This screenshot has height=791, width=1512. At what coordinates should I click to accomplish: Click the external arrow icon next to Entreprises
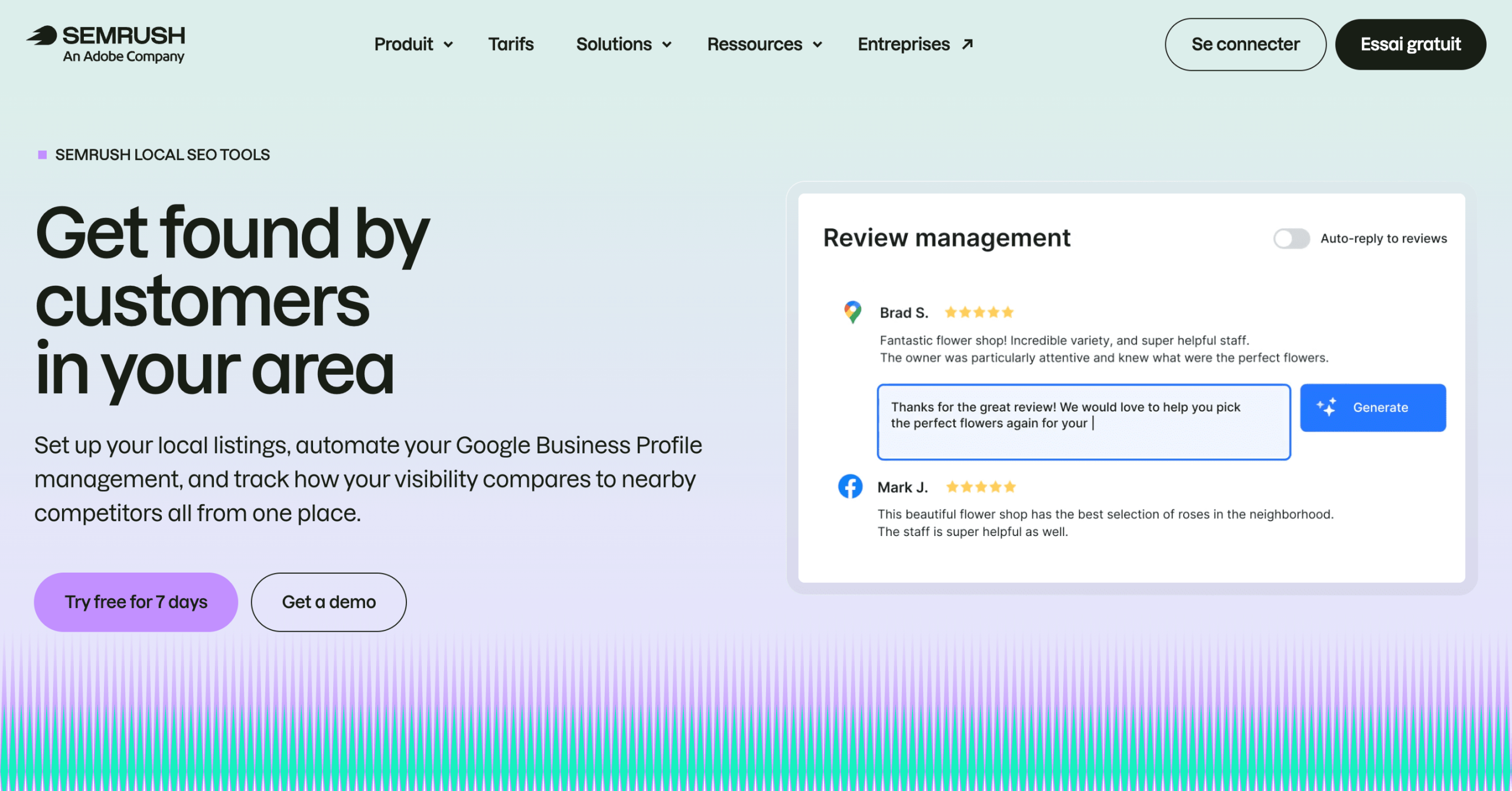(x=967, y=44)
